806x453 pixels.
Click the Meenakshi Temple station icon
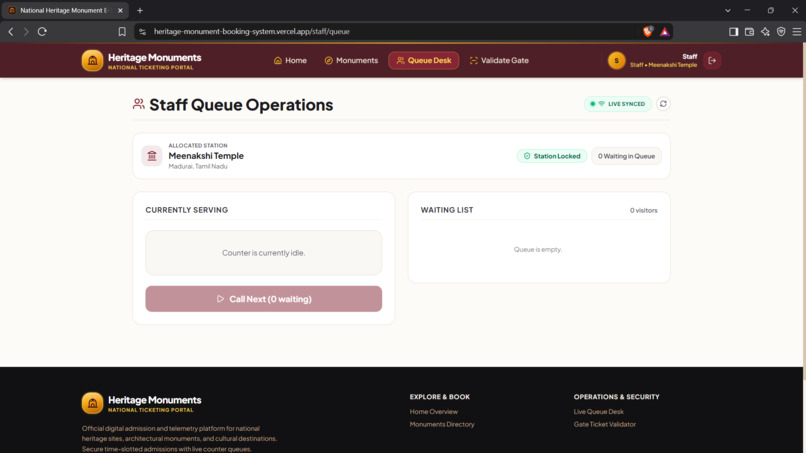click(x=152, y=156)
